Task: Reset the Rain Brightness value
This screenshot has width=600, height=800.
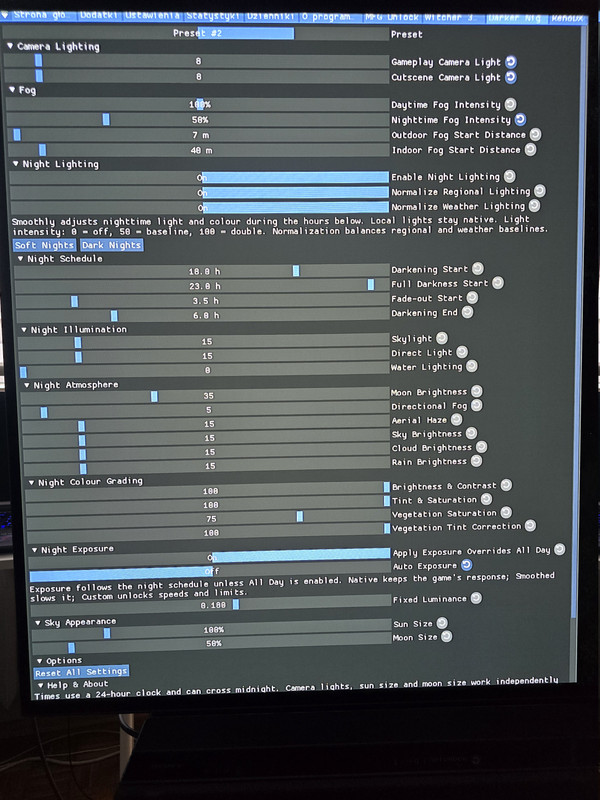Action: click(476, 461)
